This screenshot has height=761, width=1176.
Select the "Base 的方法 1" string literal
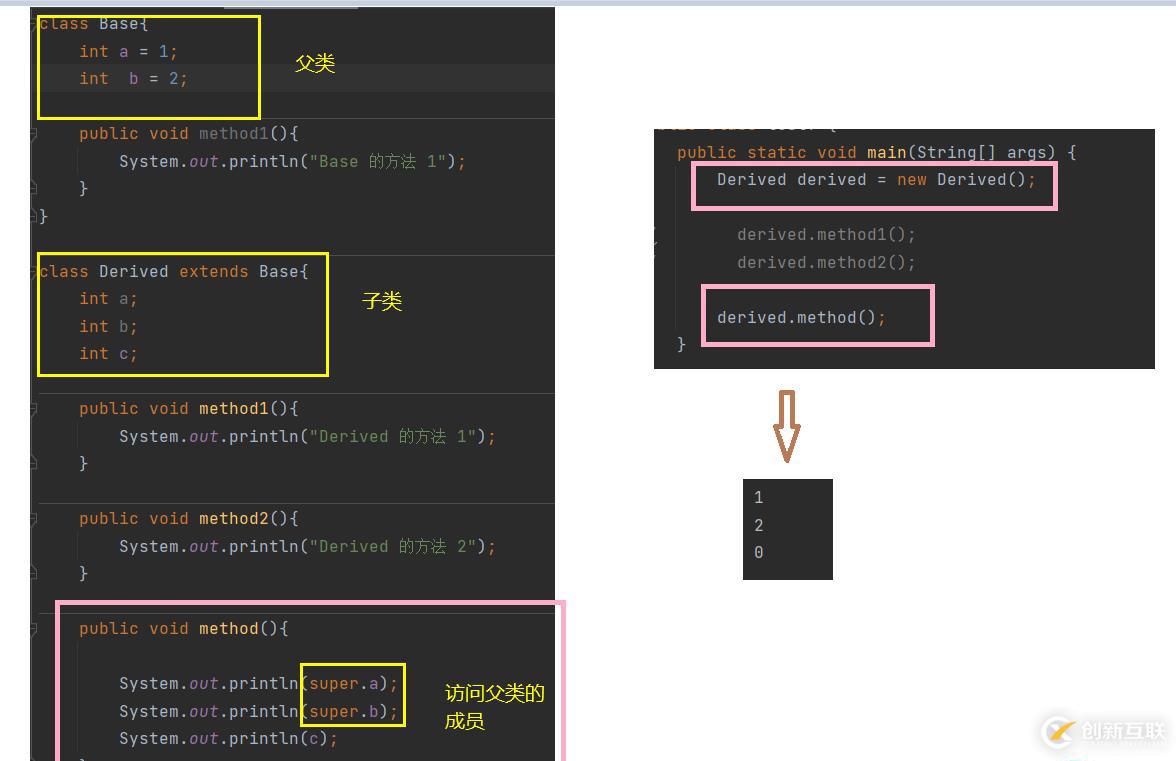(x=378, y=161)
